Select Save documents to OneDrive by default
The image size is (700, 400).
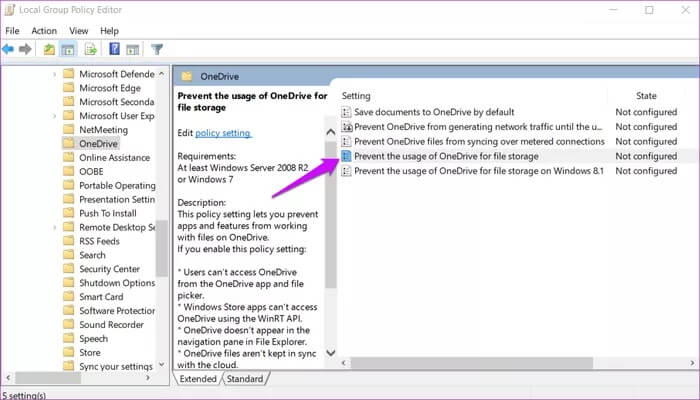[x=434, y=112]
